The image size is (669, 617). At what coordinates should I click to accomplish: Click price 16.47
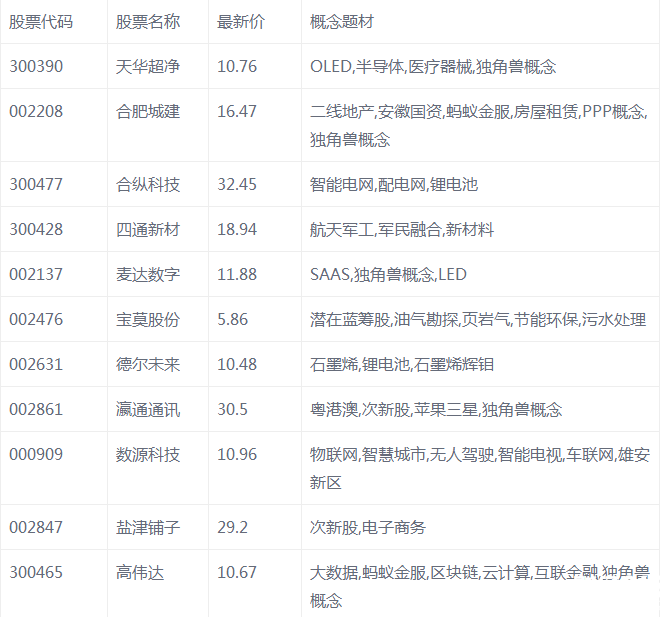[237, 112]
